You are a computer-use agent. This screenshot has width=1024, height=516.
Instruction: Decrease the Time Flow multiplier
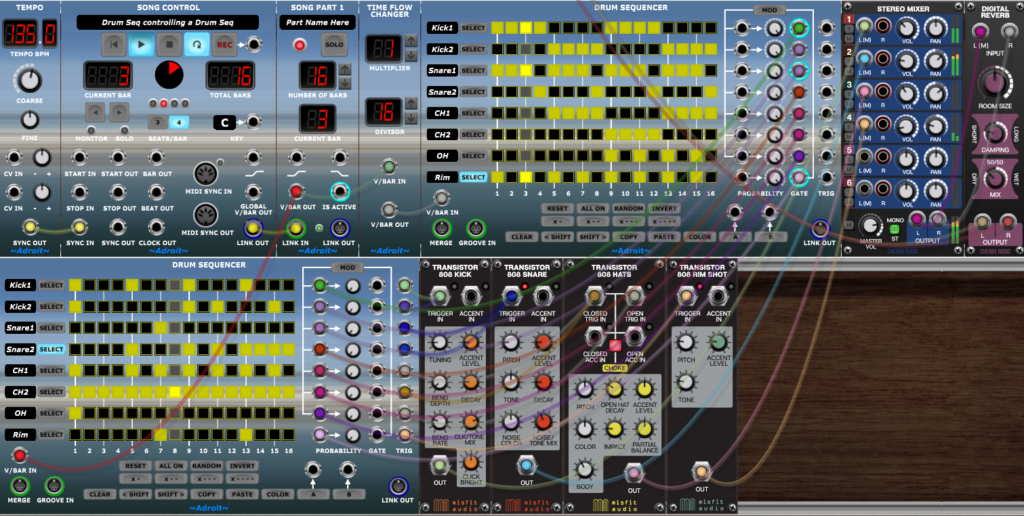click(x=411, y=54)
